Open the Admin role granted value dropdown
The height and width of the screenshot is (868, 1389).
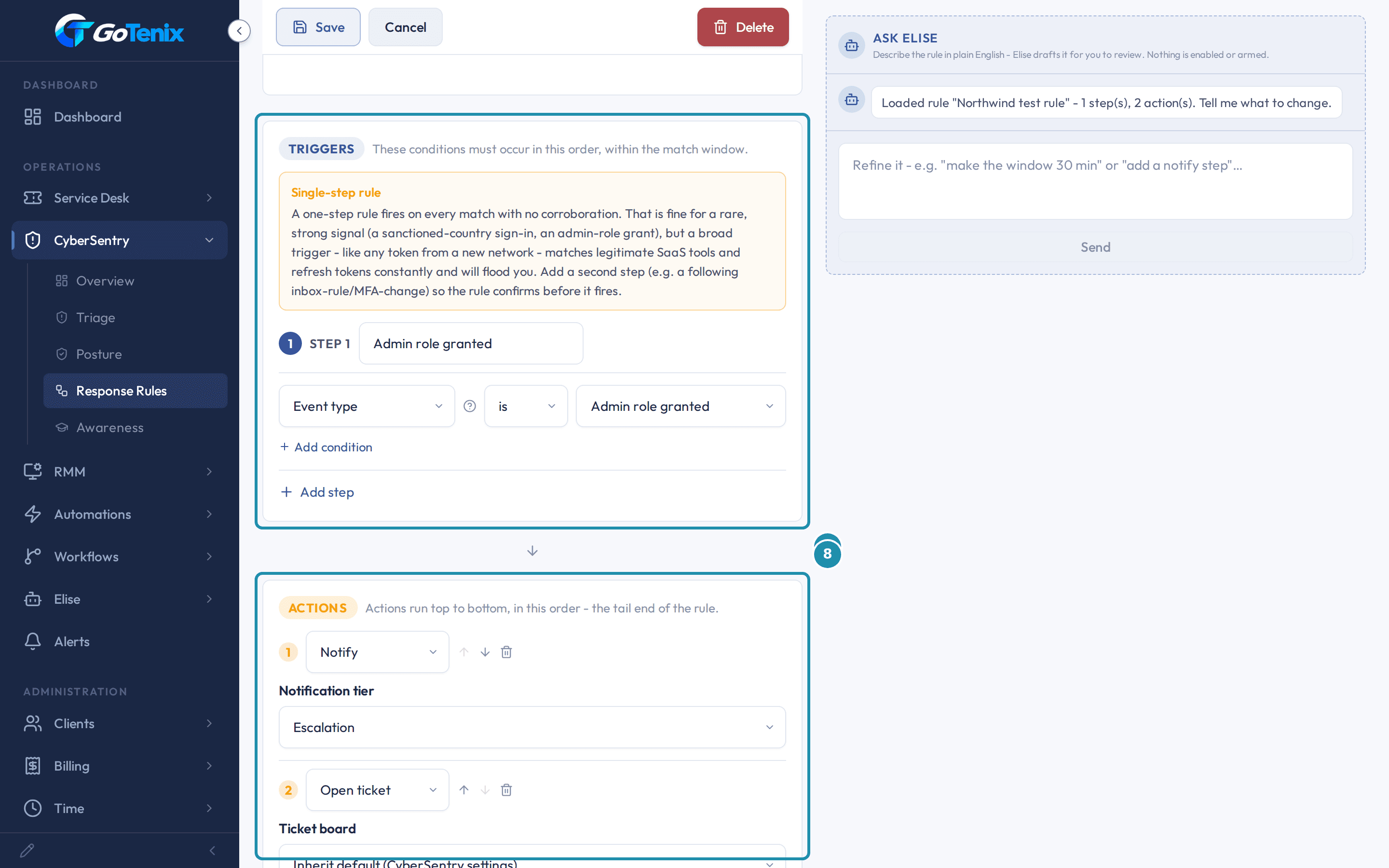point(681,406)
